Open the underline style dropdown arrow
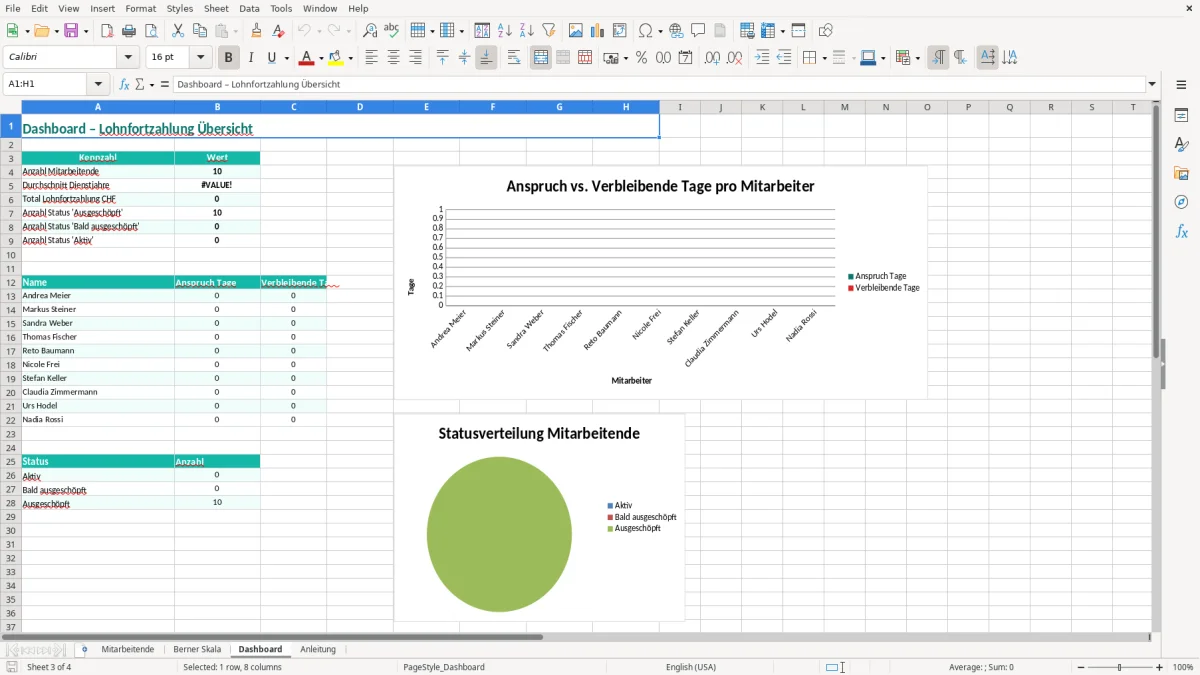Image resolution: width=1200 pixels, height=675 pixels. [286, 58]
